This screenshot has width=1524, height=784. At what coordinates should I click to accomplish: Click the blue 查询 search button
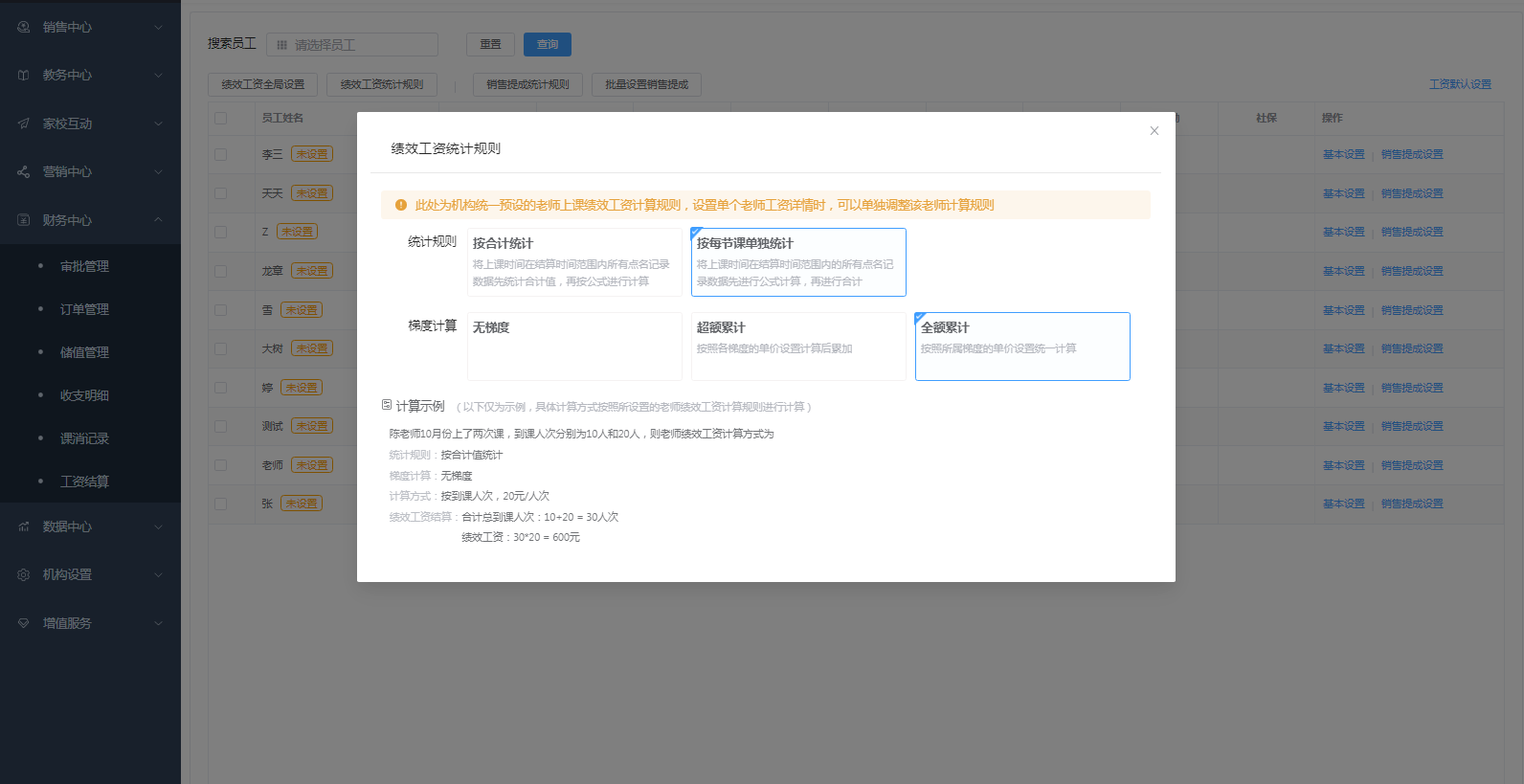(x=548, y=44)
